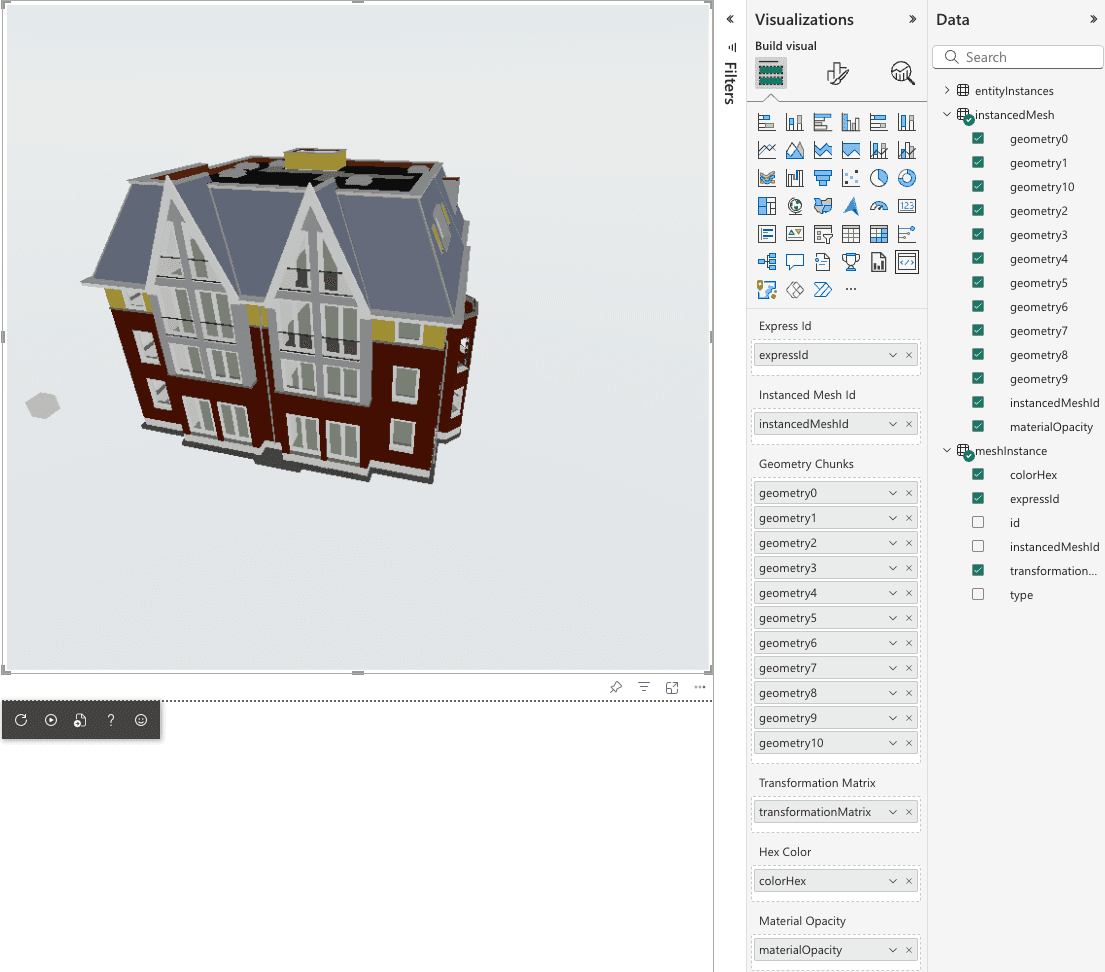Select the donut chart visual icon
Image resolution: width=1105 pixels, height=972 pixels.
[x=907, y=178]
